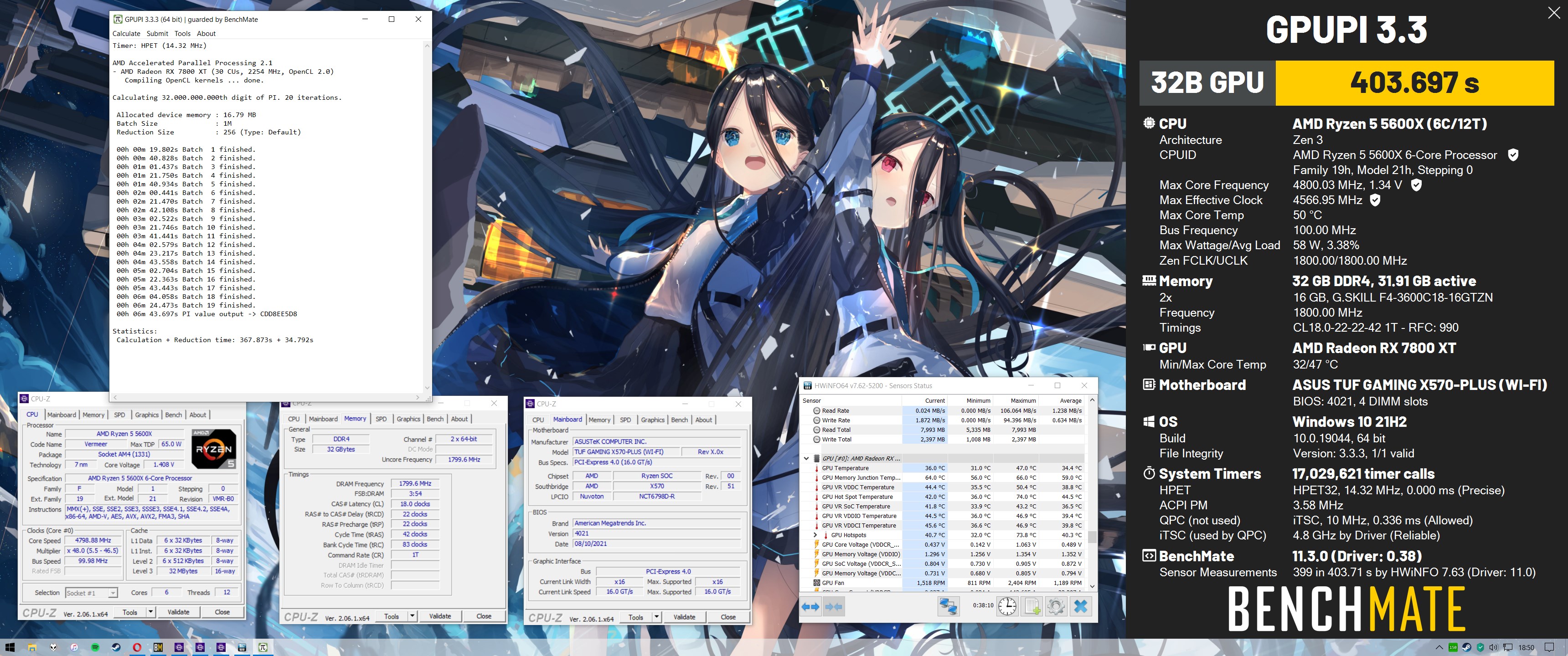Open the Windows Start menu

(x=10, y=647)
